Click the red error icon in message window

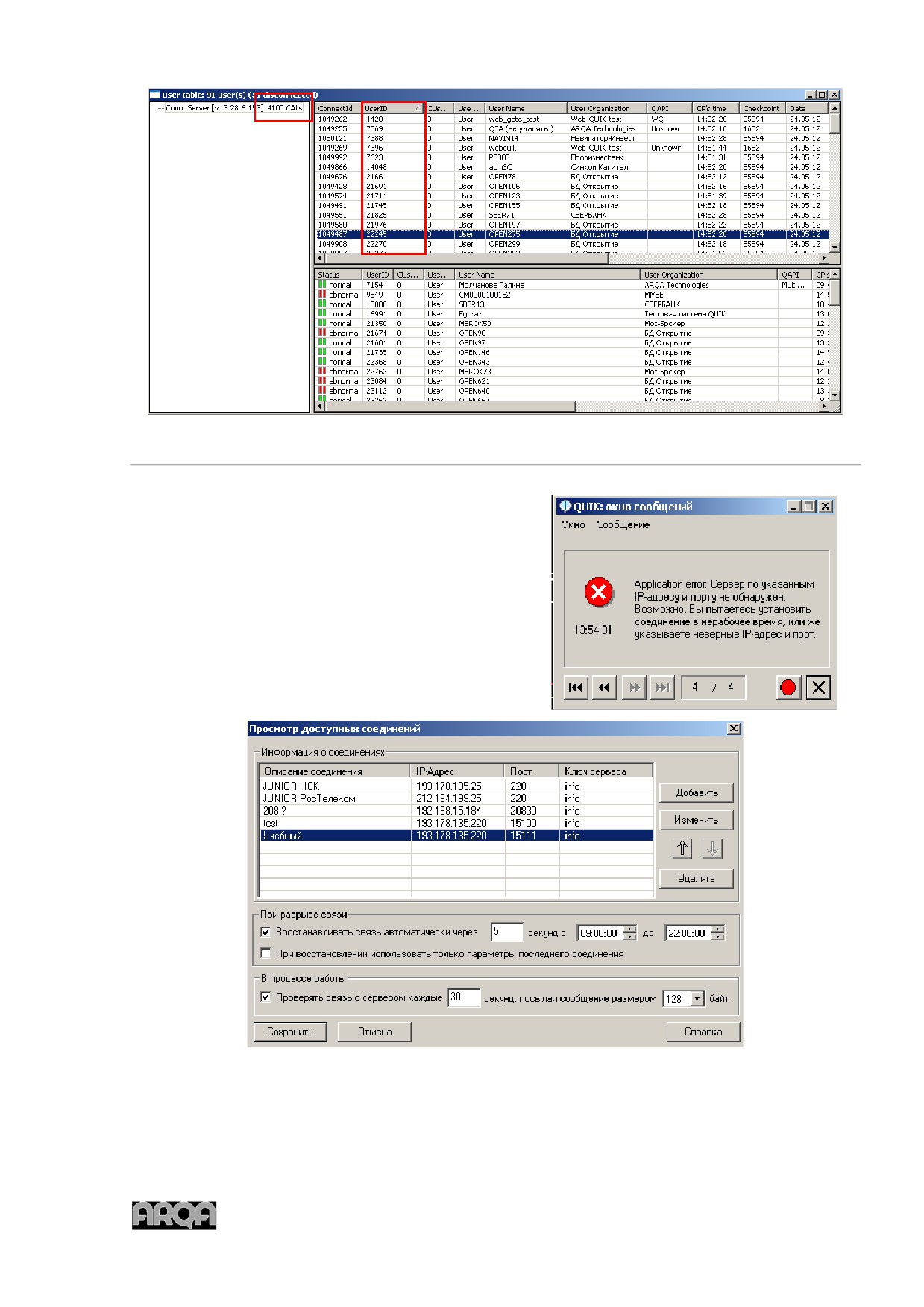[x=598, y=593]
